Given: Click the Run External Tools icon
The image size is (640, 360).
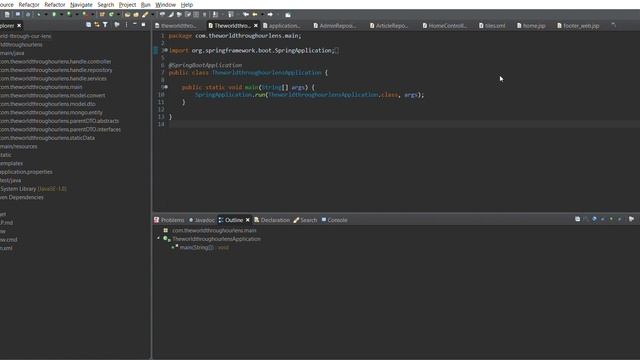Looking at the screenshot, I should tap(84, 14).
